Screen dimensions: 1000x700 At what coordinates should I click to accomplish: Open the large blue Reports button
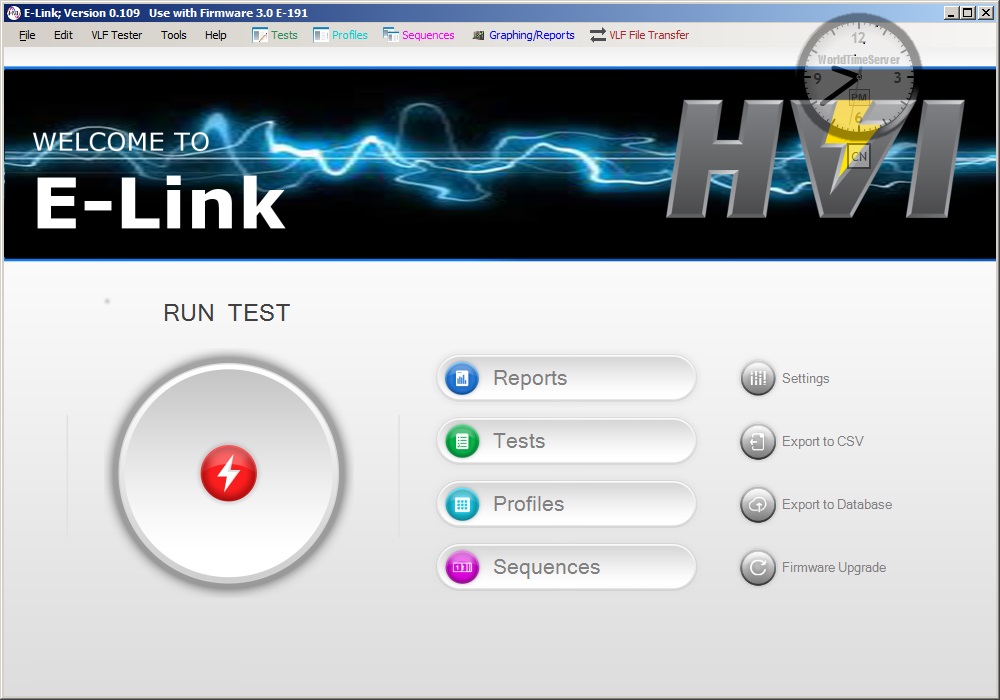pyautogui.click(x=566, y=378)
